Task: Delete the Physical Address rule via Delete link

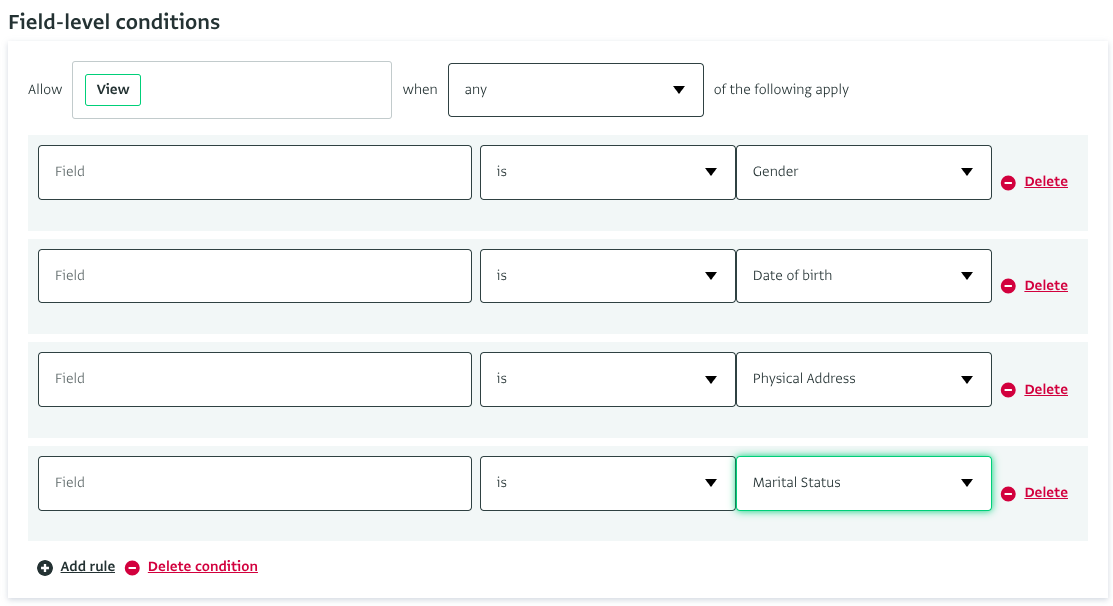Action: coord(1046,389)
